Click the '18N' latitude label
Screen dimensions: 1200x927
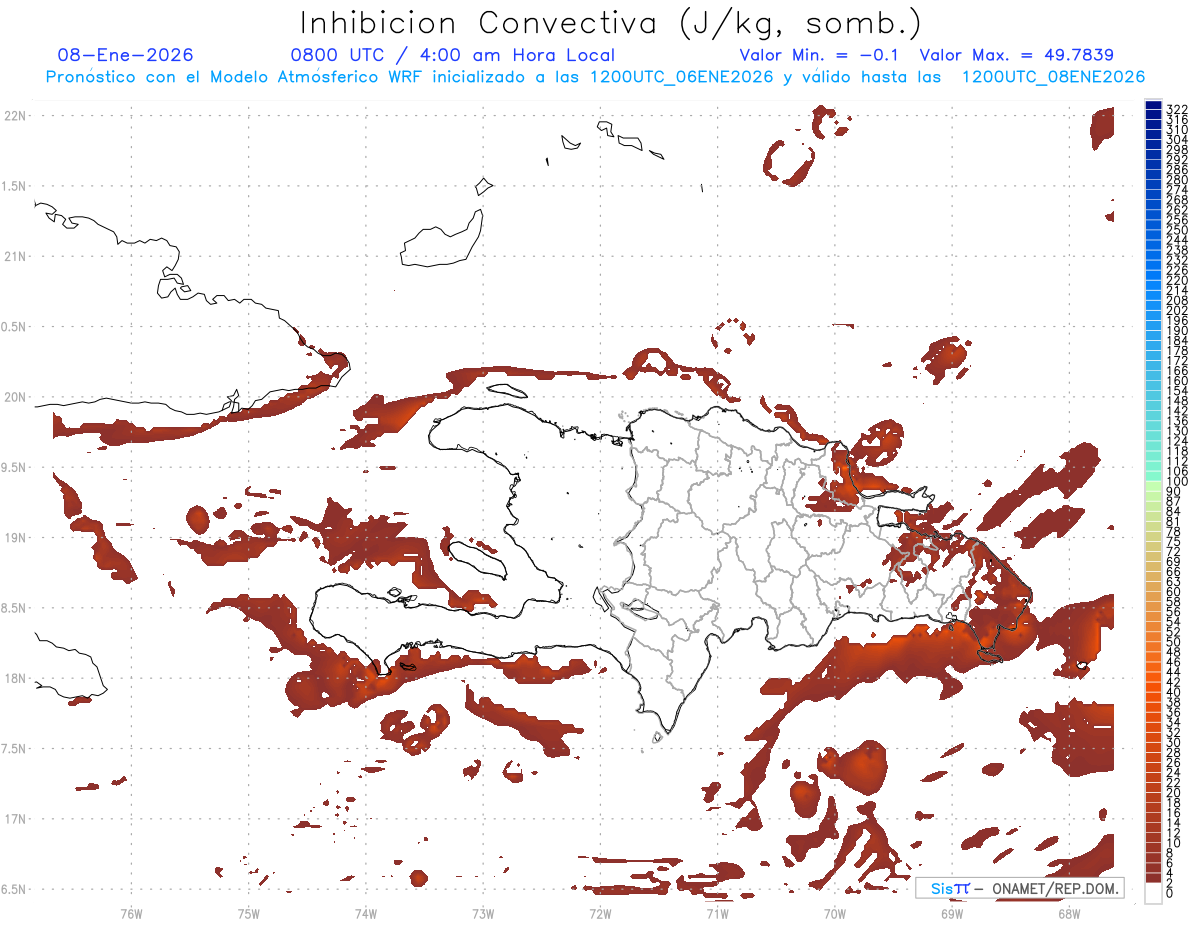pyautogui.click(x=16, y=679)
